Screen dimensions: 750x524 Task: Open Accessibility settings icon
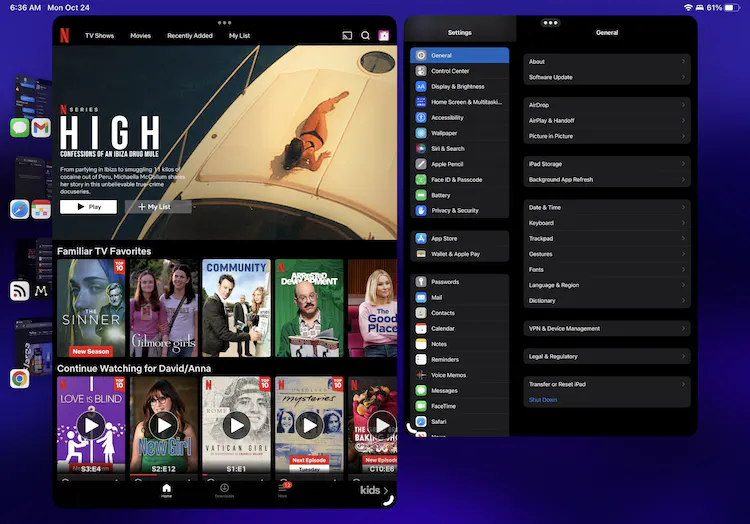(421, 117)
